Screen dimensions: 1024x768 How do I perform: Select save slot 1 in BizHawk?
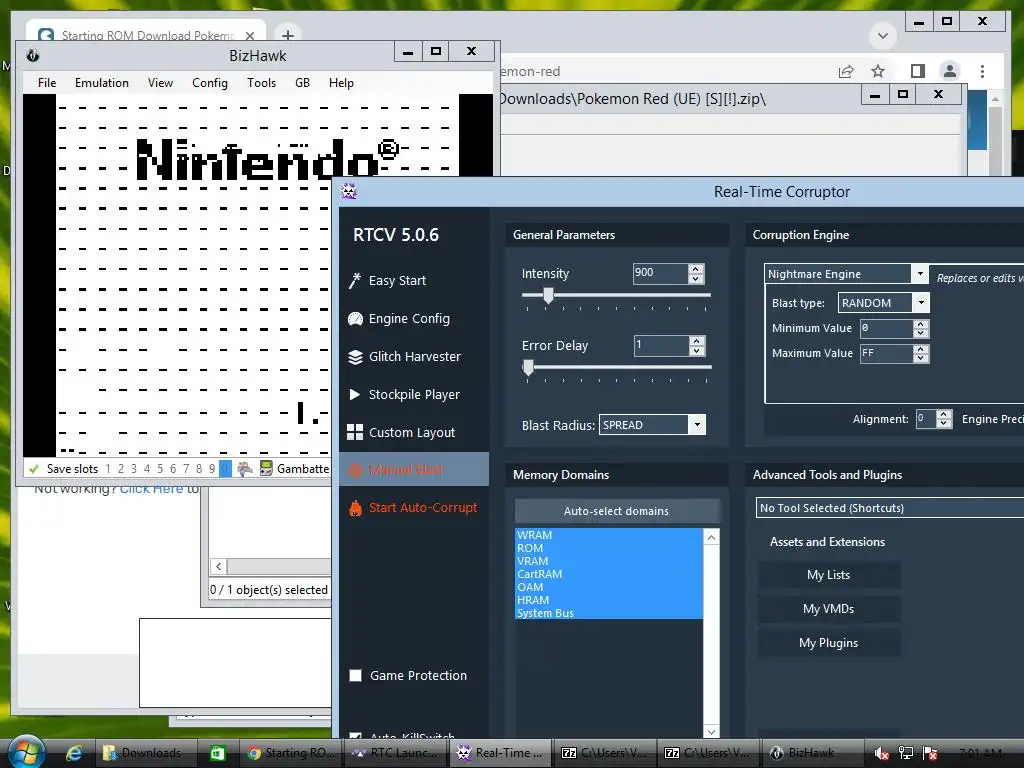pos(108,468)
